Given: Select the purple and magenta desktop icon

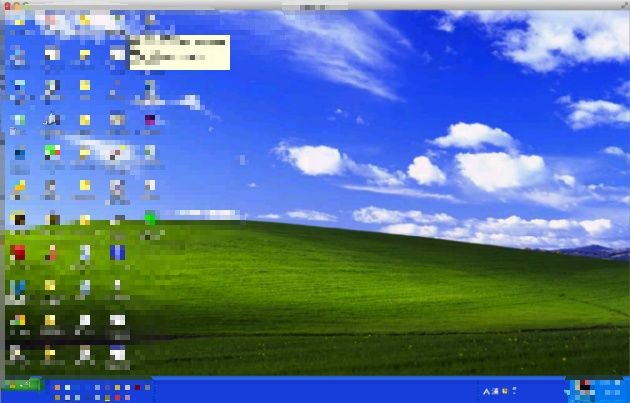Looking at the screenshot, I should pyautogui.click(x=150, y=120).
